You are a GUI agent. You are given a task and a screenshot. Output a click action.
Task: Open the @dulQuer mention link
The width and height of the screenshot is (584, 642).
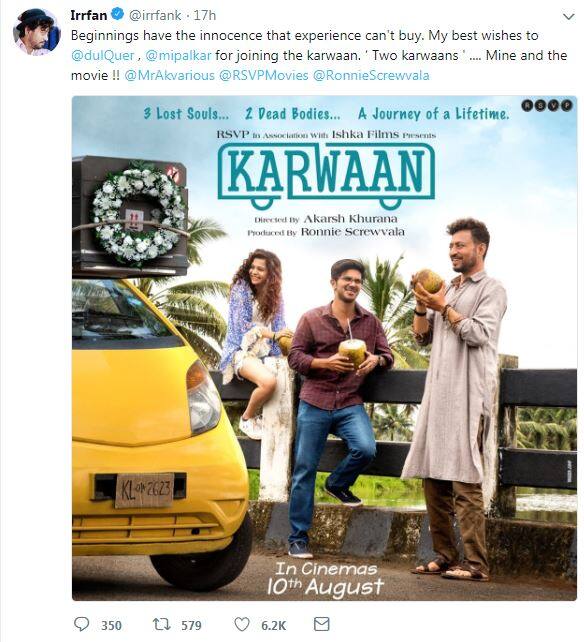pos(102,55)
